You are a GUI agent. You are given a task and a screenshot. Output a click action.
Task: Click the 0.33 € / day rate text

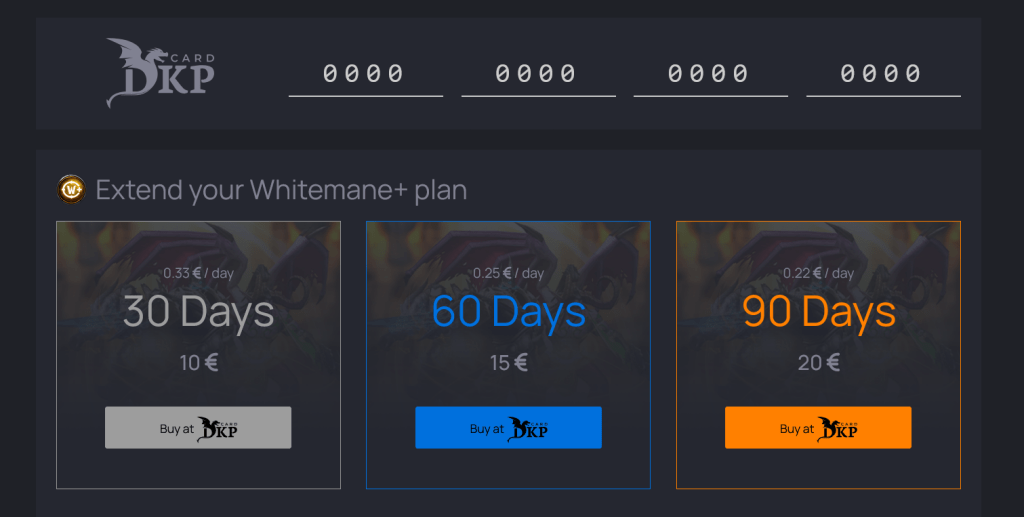pyautogui.click(x=198, y=273)
